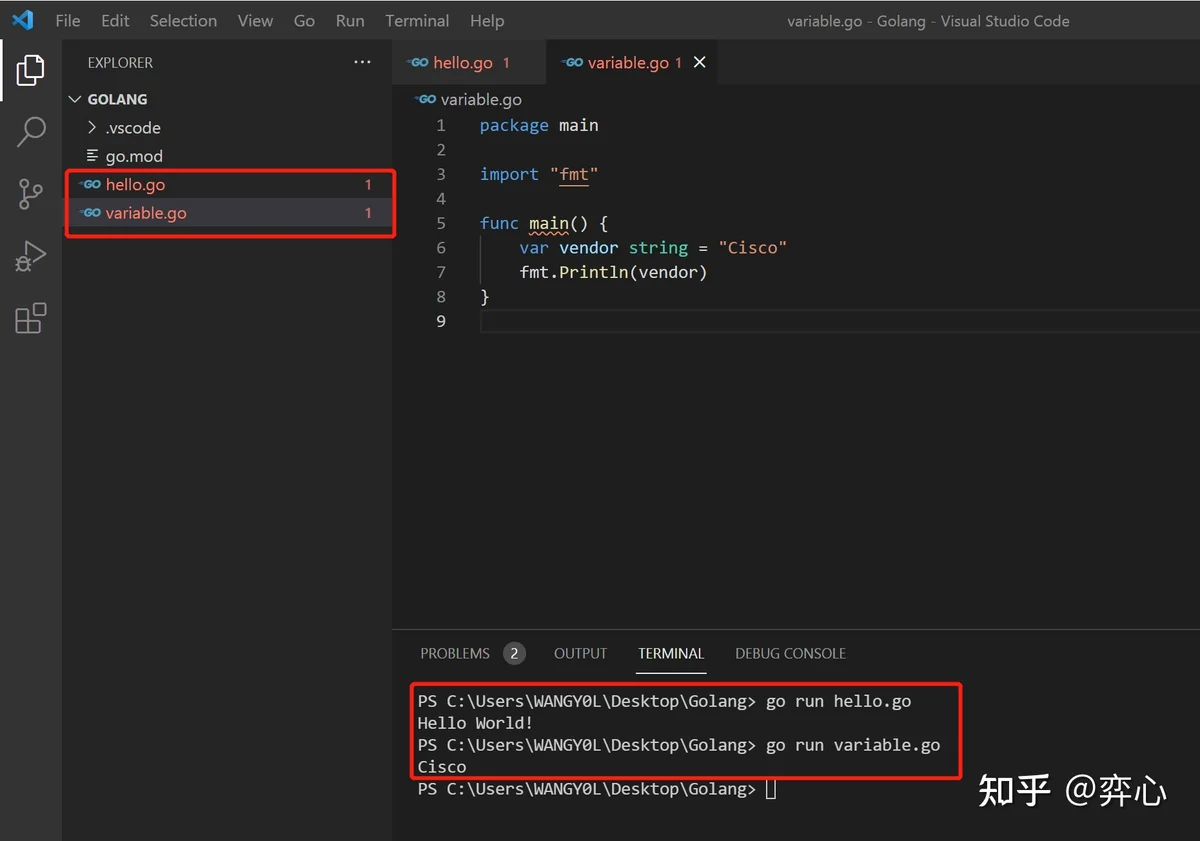Click the var vendor string declaration line
Image resolution: width=1200 pixels, height=841 pixels.
click(x=654, y=247)
